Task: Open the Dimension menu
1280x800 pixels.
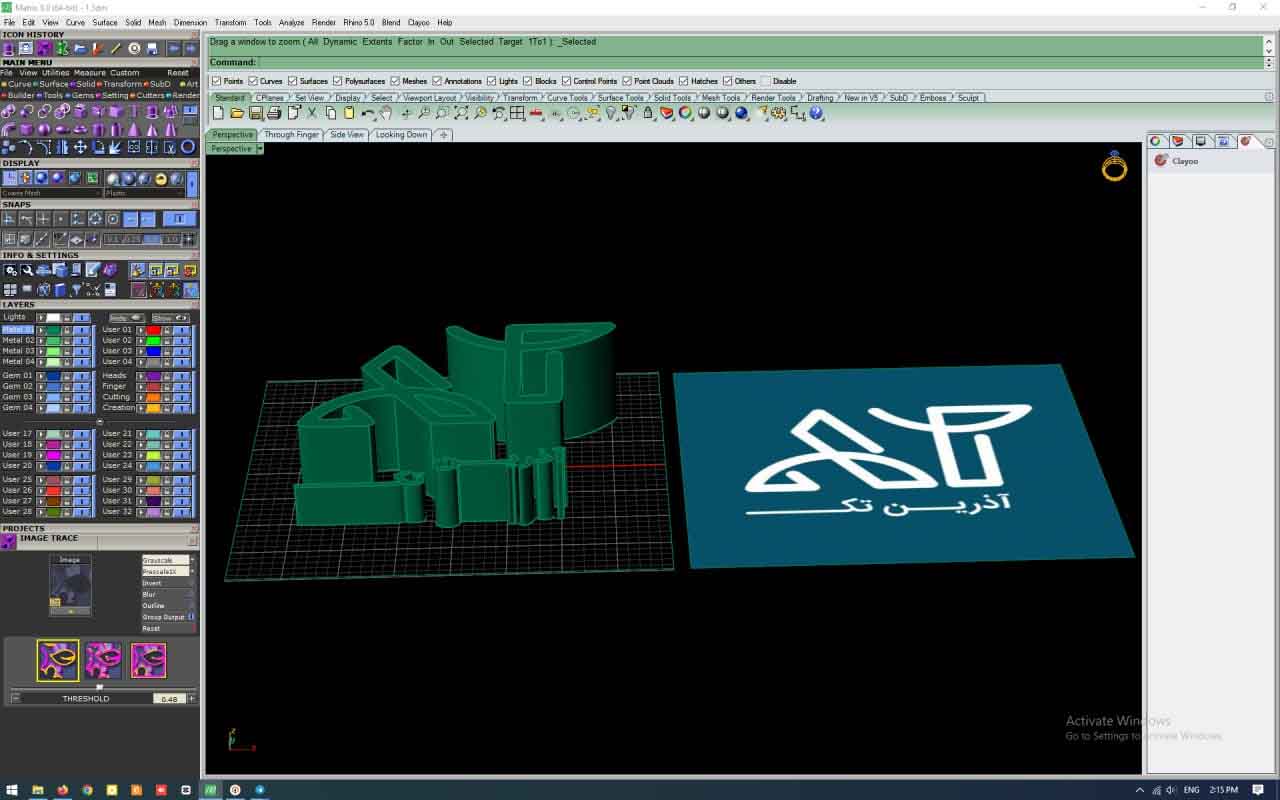Action: coord(190,22)
